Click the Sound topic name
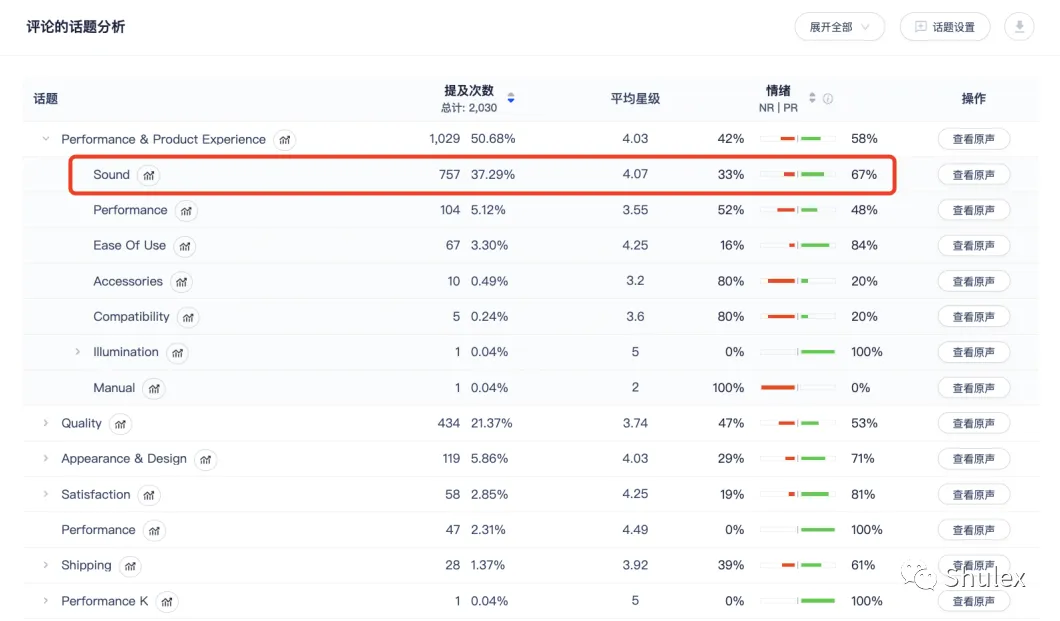1060x621 pixels. click(x=112, y=174)
